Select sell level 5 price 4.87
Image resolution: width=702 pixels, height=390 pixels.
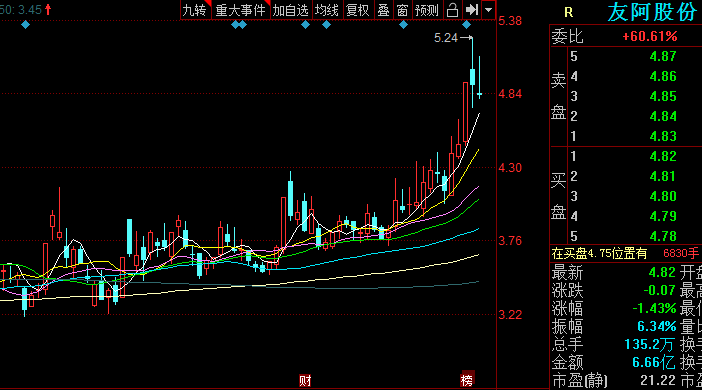pos(663,56)
